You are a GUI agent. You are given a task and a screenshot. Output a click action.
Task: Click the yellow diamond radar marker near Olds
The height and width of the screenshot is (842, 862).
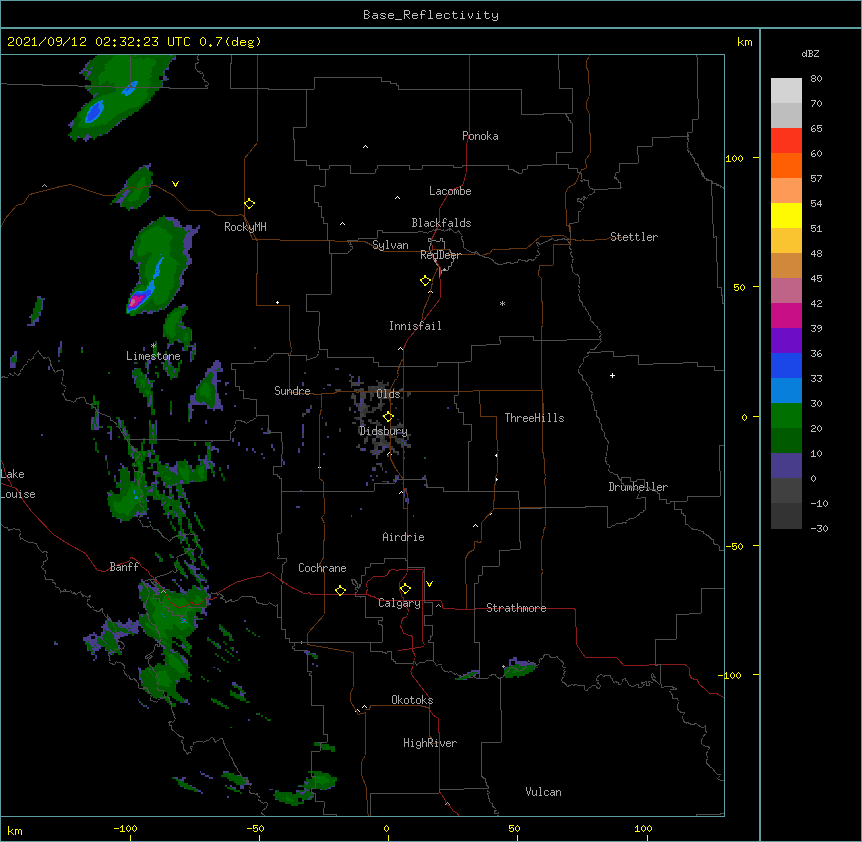(388, 417)
